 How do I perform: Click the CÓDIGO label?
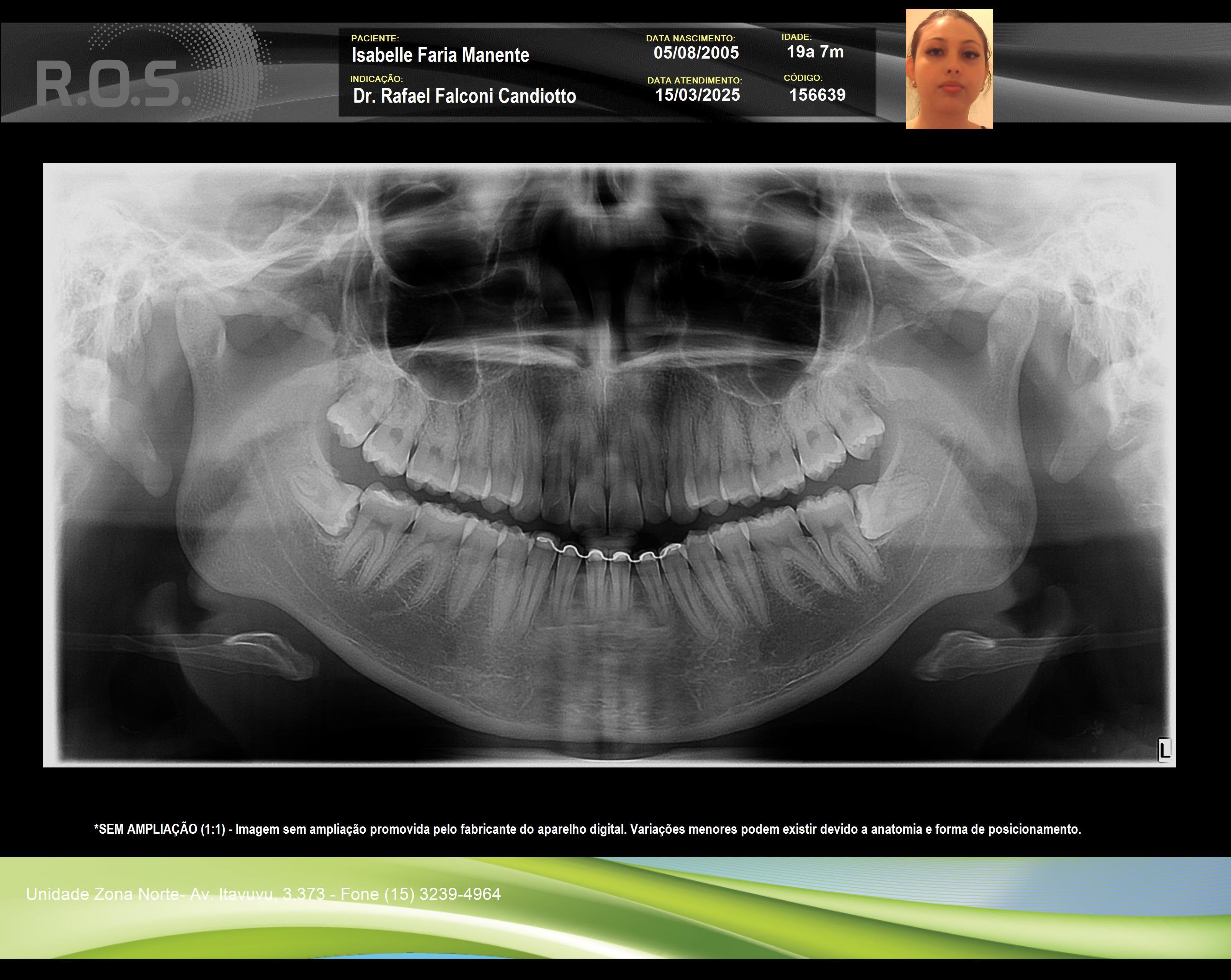(x=803, y=78)
